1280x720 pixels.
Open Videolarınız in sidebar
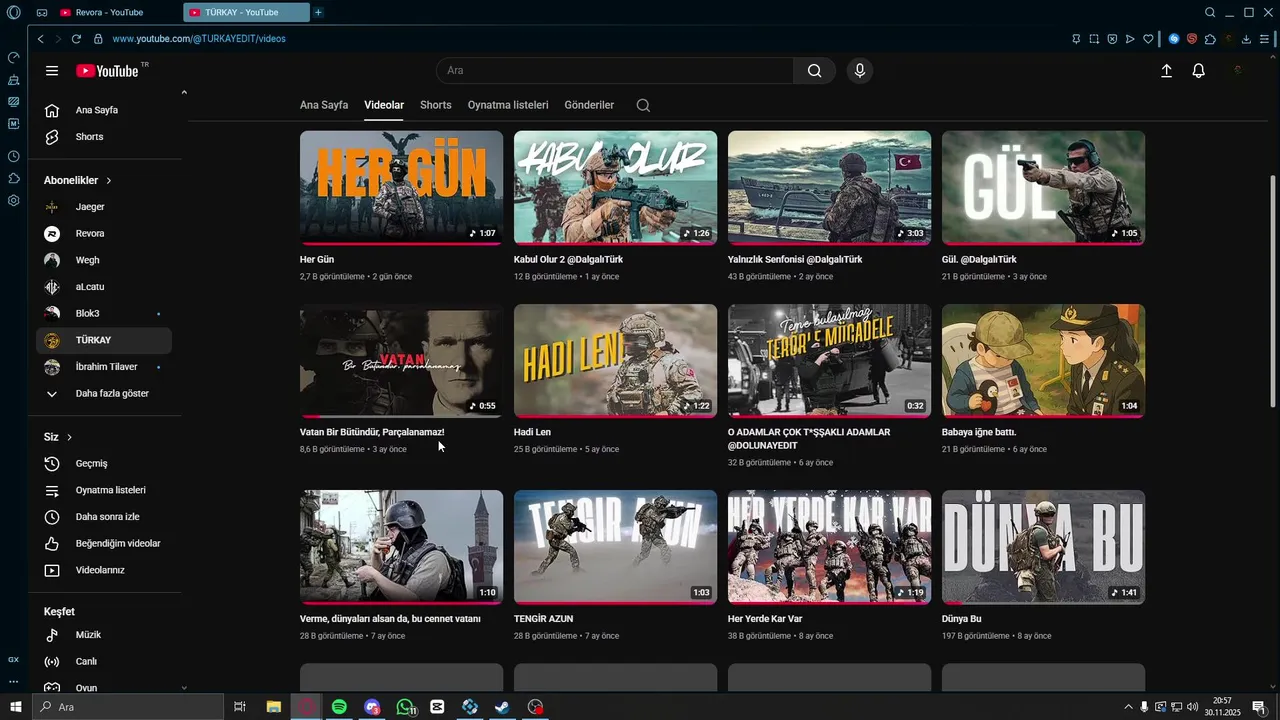pyautogui.click(x=104, y=570)
